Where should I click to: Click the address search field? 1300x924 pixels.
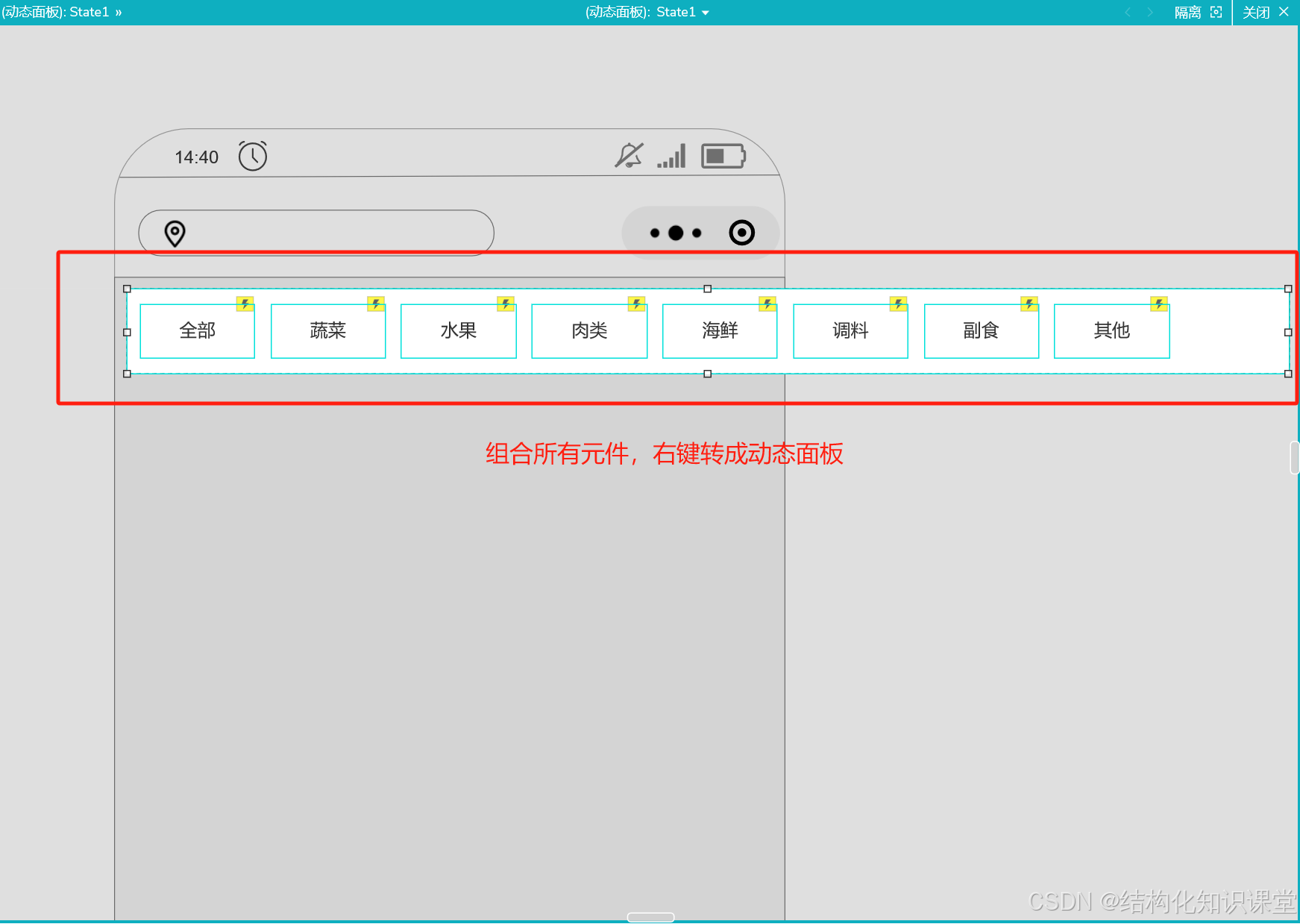coord(316,233)
